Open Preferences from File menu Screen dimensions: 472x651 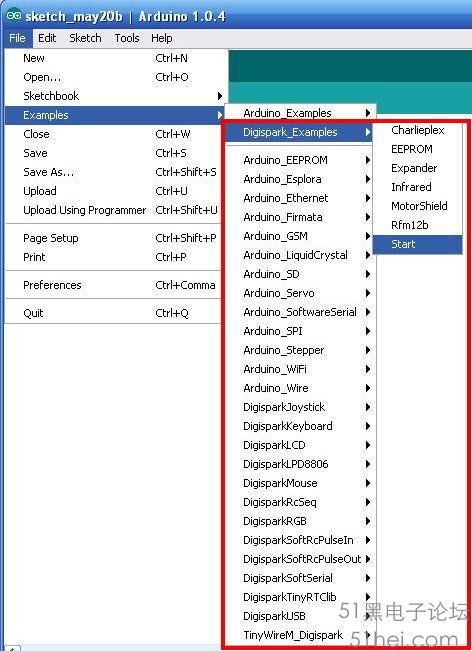pyautogui.click(x=114, y=285)
